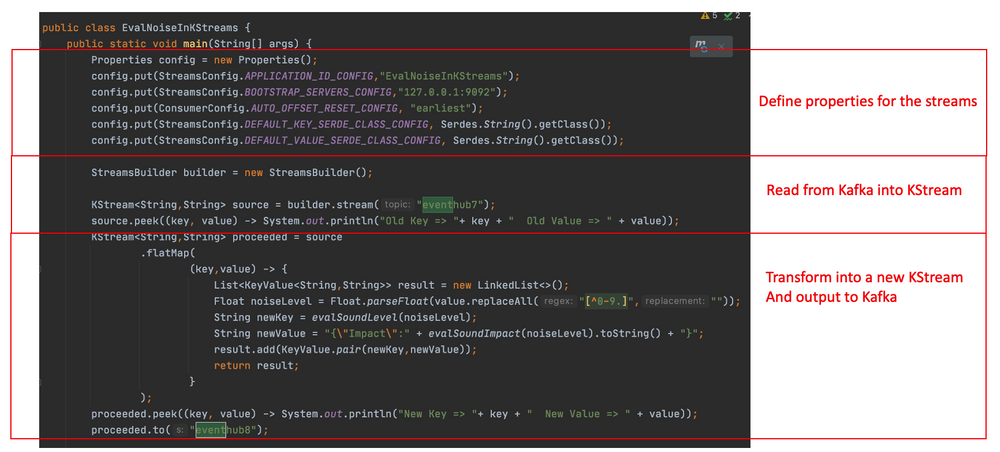Image resolution: width=1000 pixels, height=452 pixels.
Task: Click AUTO_OFFSET_RESET_CONFIG constant
Action: coord(324,108)
